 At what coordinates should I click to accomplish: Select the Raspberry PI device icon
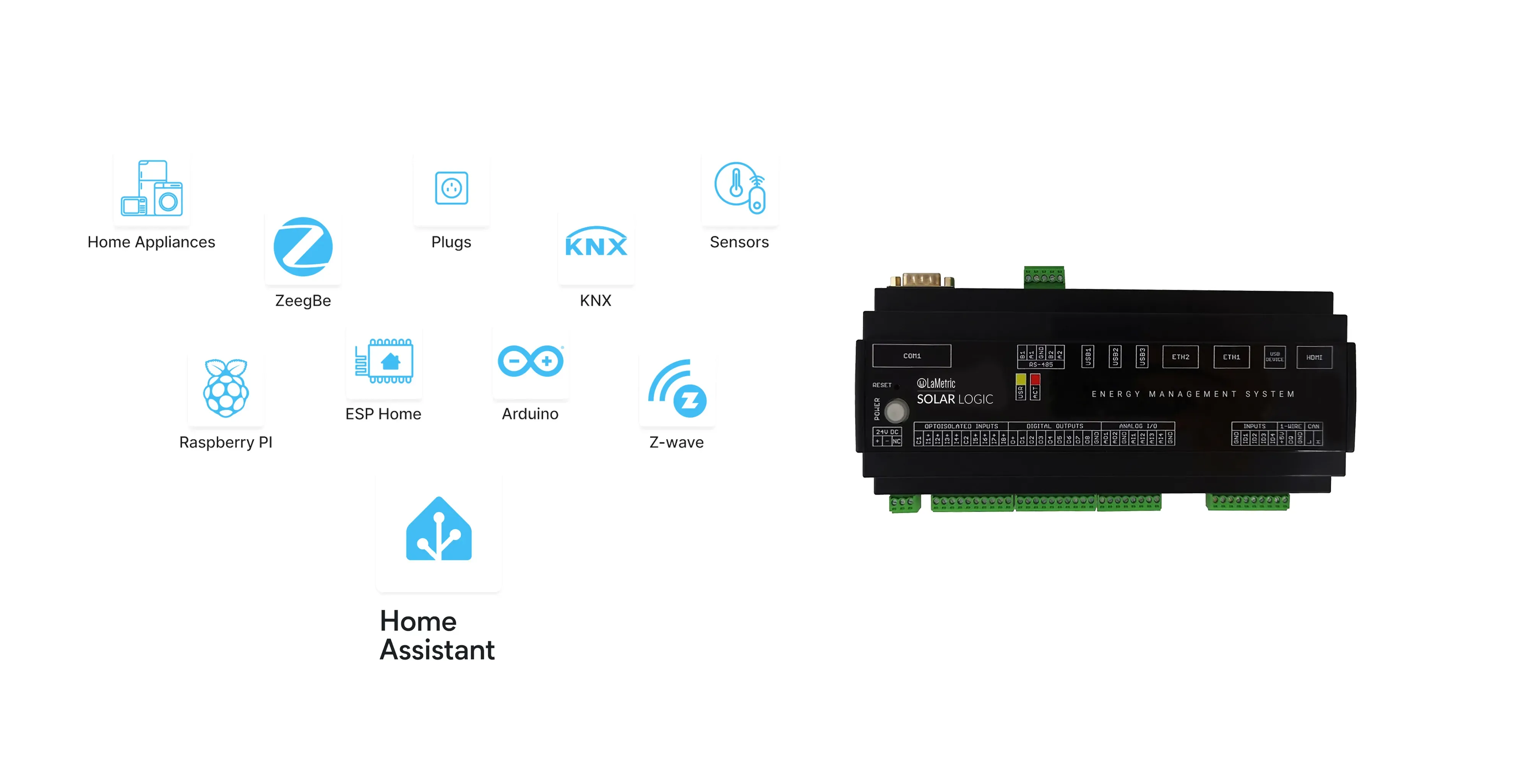(x=226, y=390)
